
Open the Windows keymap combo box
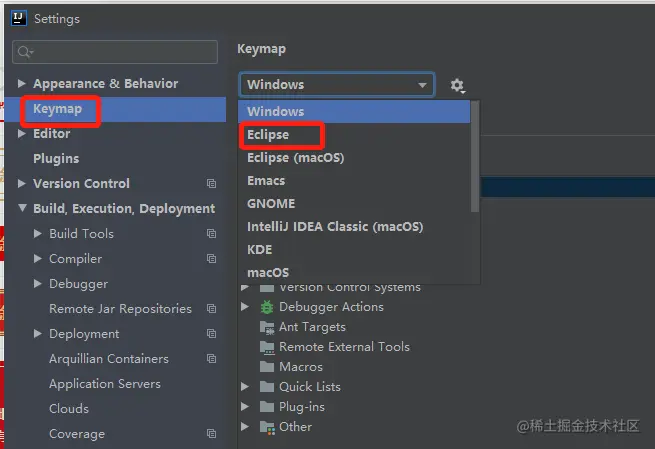click(x=337, y=85)
